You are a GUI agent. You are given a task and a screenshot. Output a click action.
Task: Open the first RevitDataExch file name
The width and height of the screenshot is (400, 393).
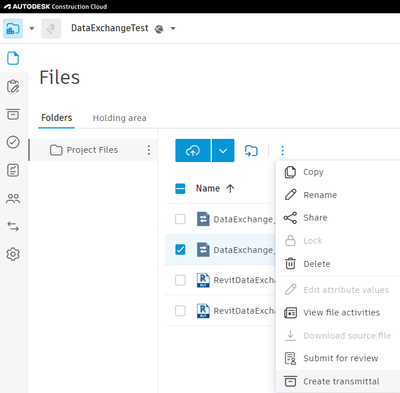tap(244, 280)
